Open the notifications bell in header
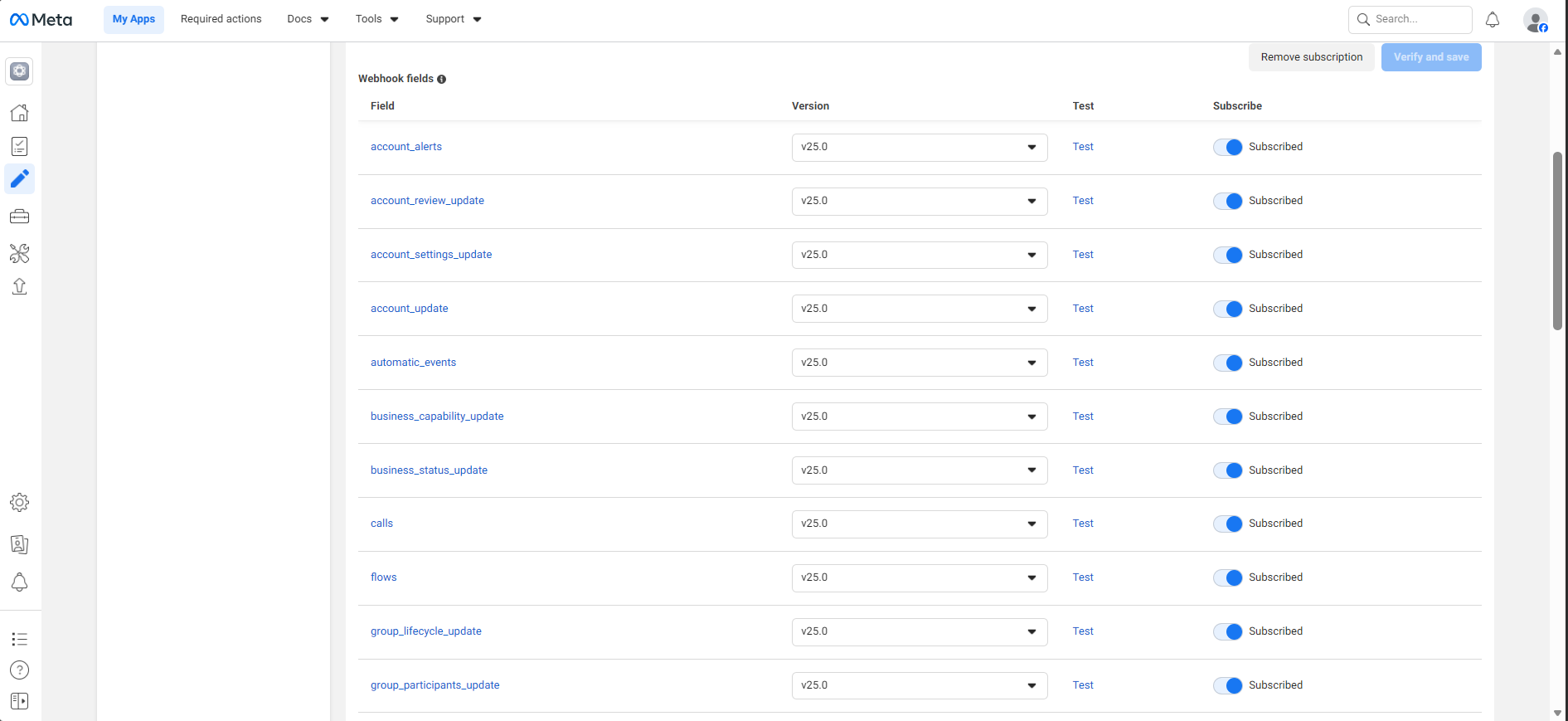Screen dimensions: 1568x721 [1493, 19]
